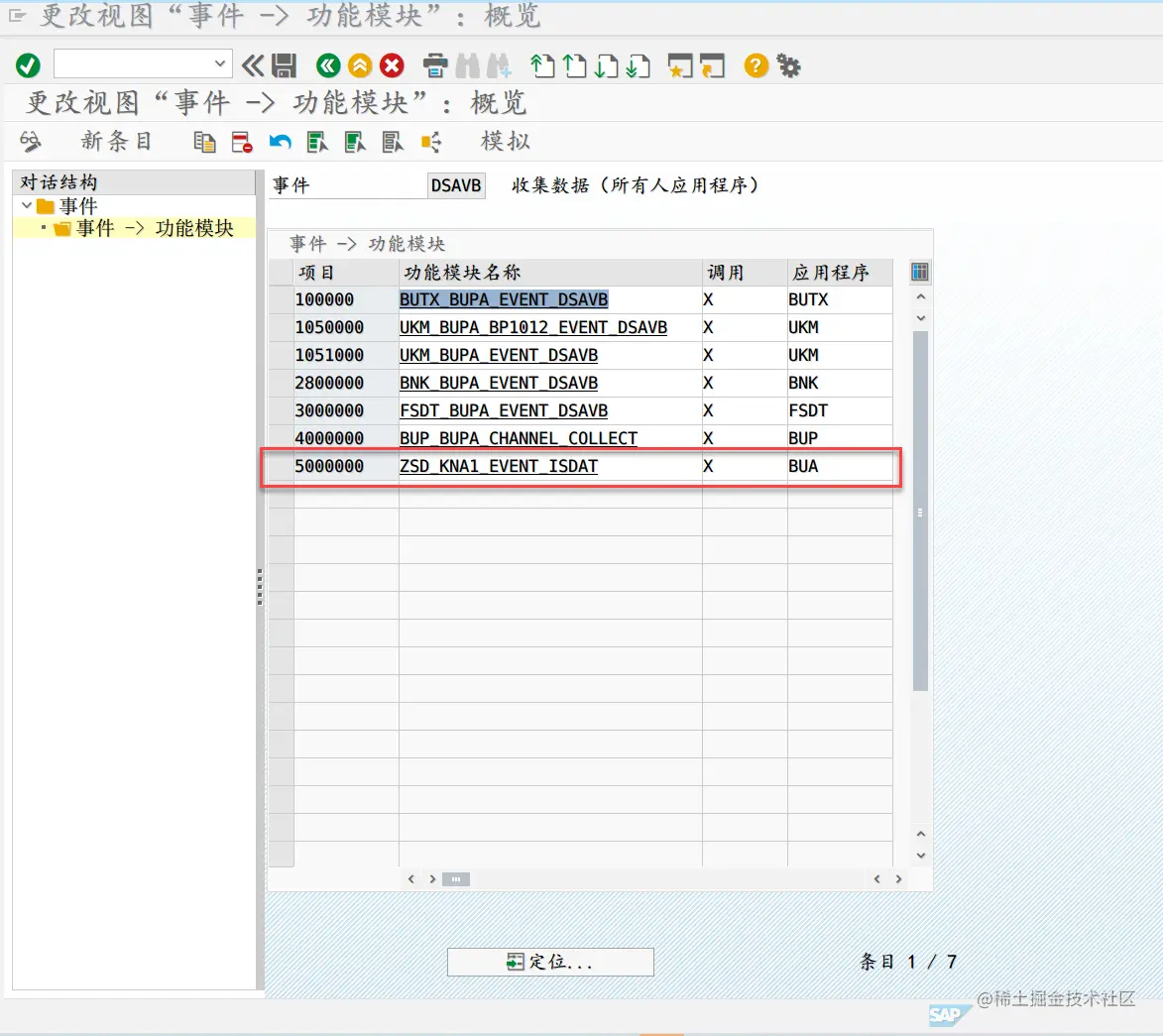The height and width of the screenshot is (1036, 1163).
Task: Click the 5000000 item cell
Action: coord(346,467)
